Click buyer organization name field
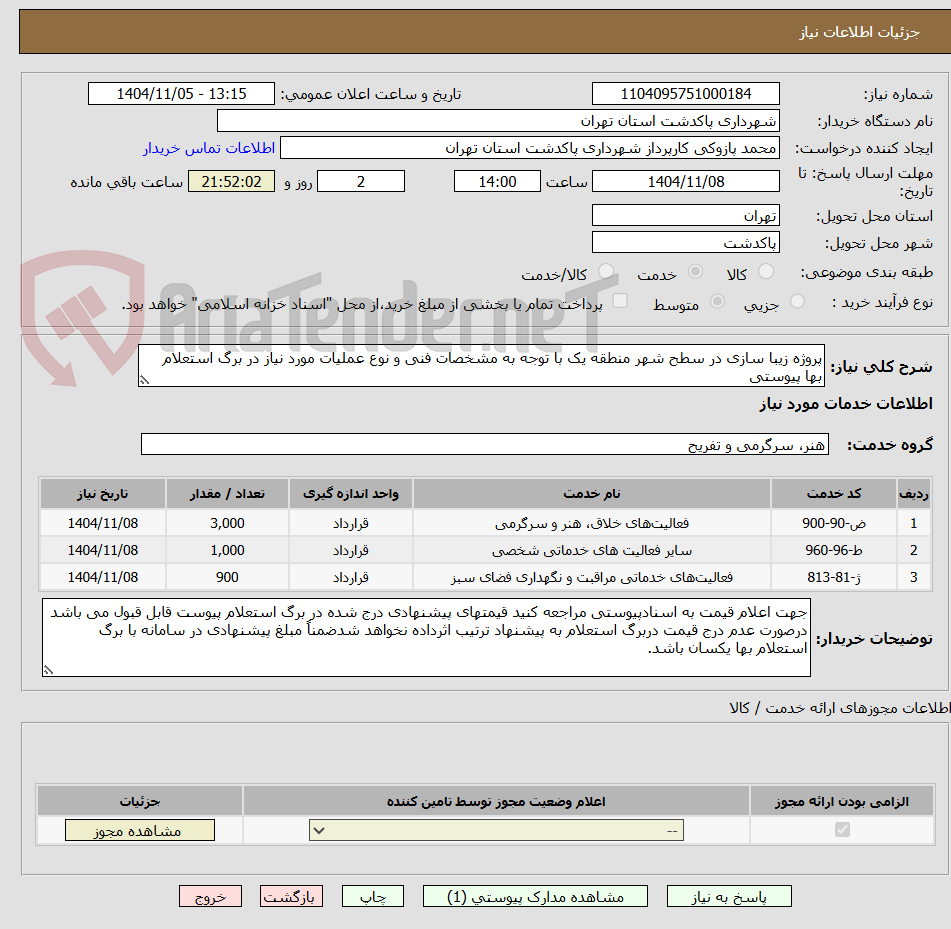Screen dimensions: 951x929 pos(498,121)
